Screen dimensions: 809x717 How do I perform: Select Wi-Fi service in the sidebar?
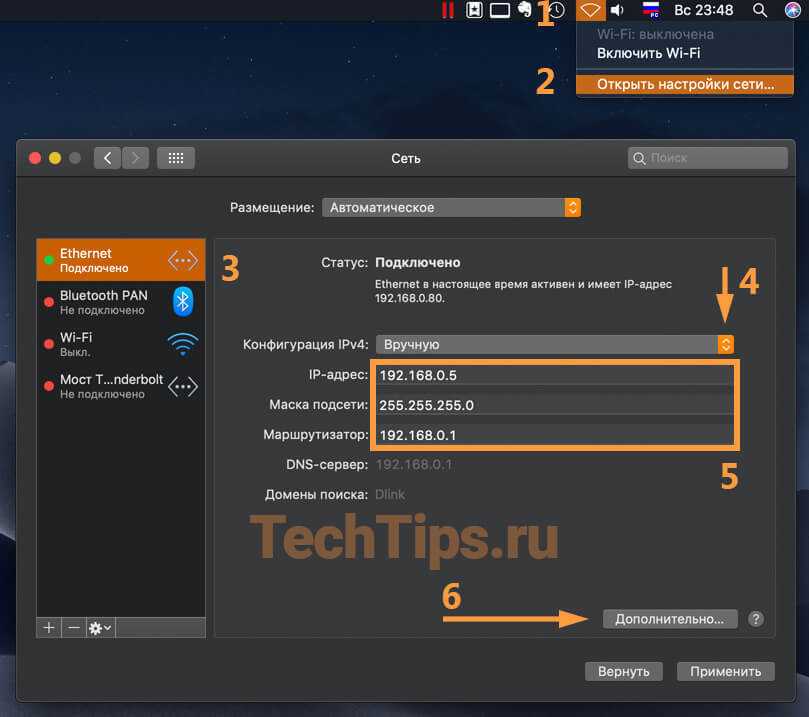(121, 344)
